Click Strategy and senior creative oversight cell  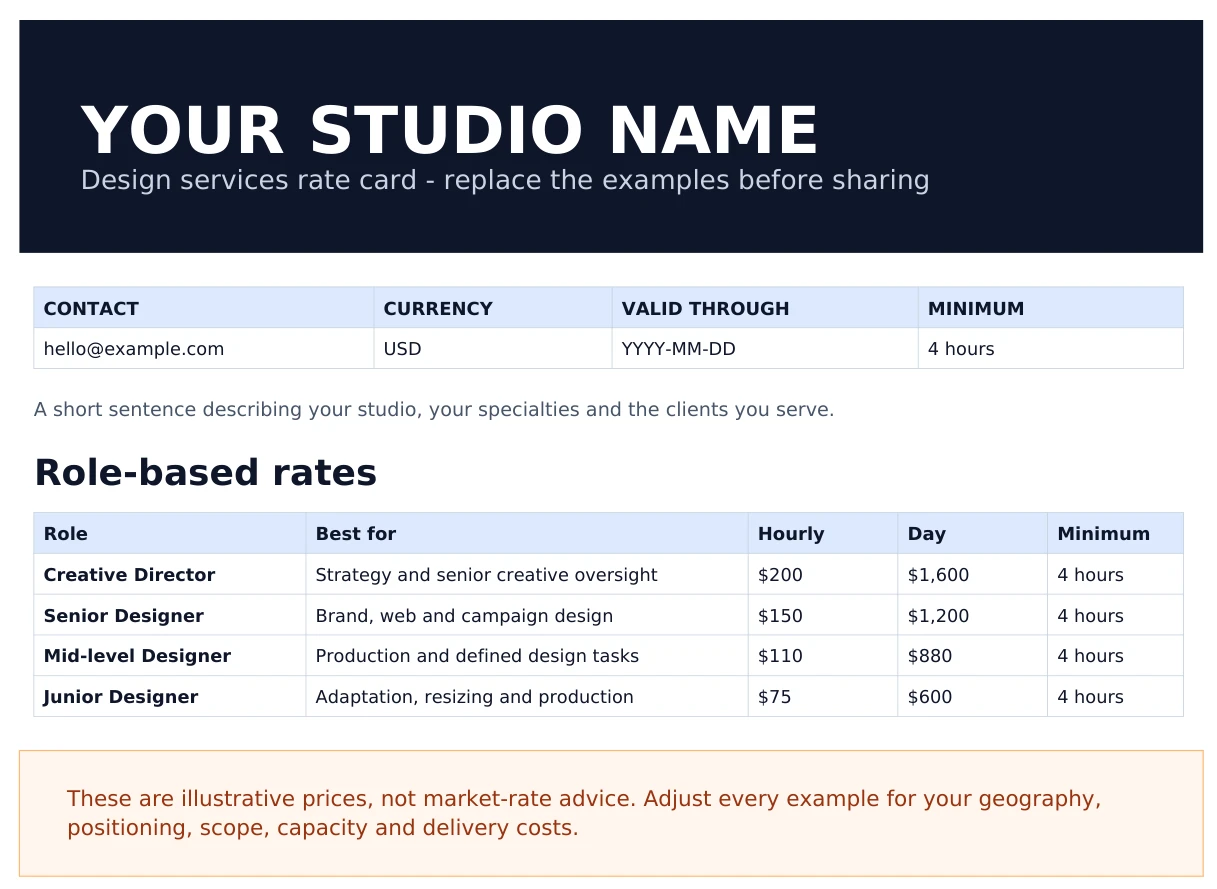[527, 575]
